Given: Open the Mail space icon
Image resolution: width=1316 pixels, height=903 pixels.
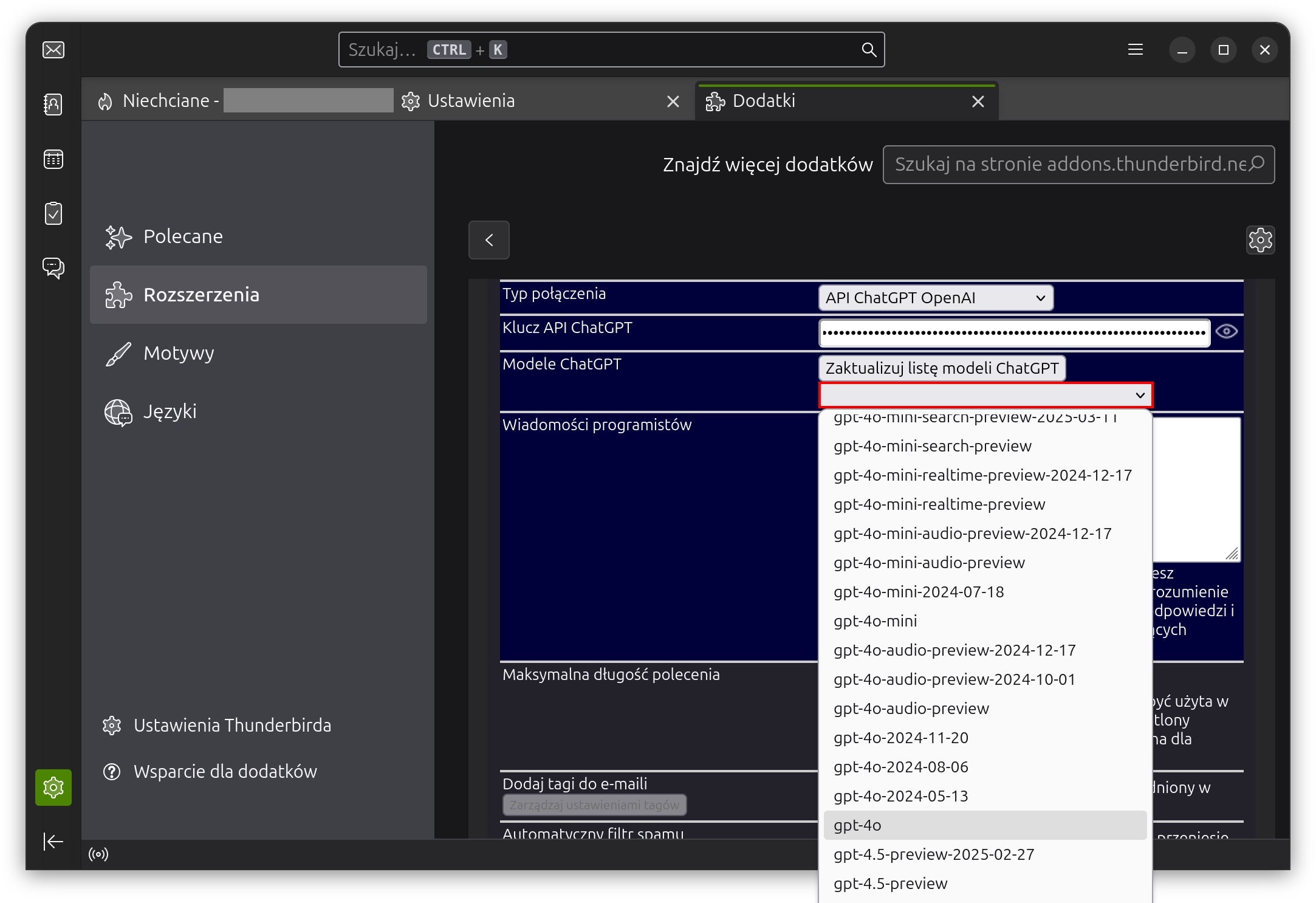Looking at the screenshot, I should coord(53,50).
